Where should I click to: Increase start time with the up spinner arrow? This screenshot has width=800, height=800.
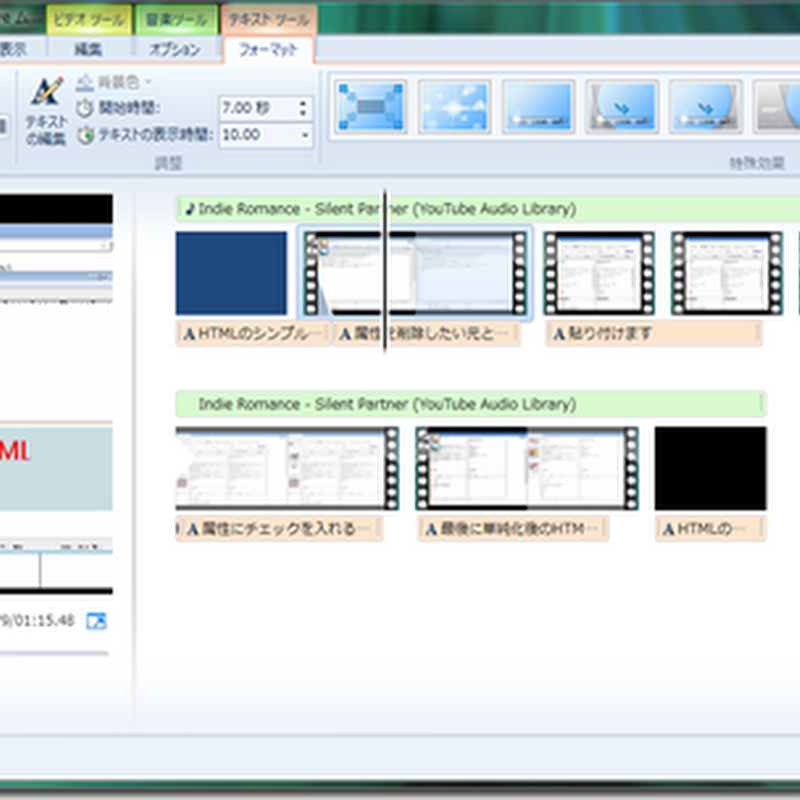pos(304,103)
